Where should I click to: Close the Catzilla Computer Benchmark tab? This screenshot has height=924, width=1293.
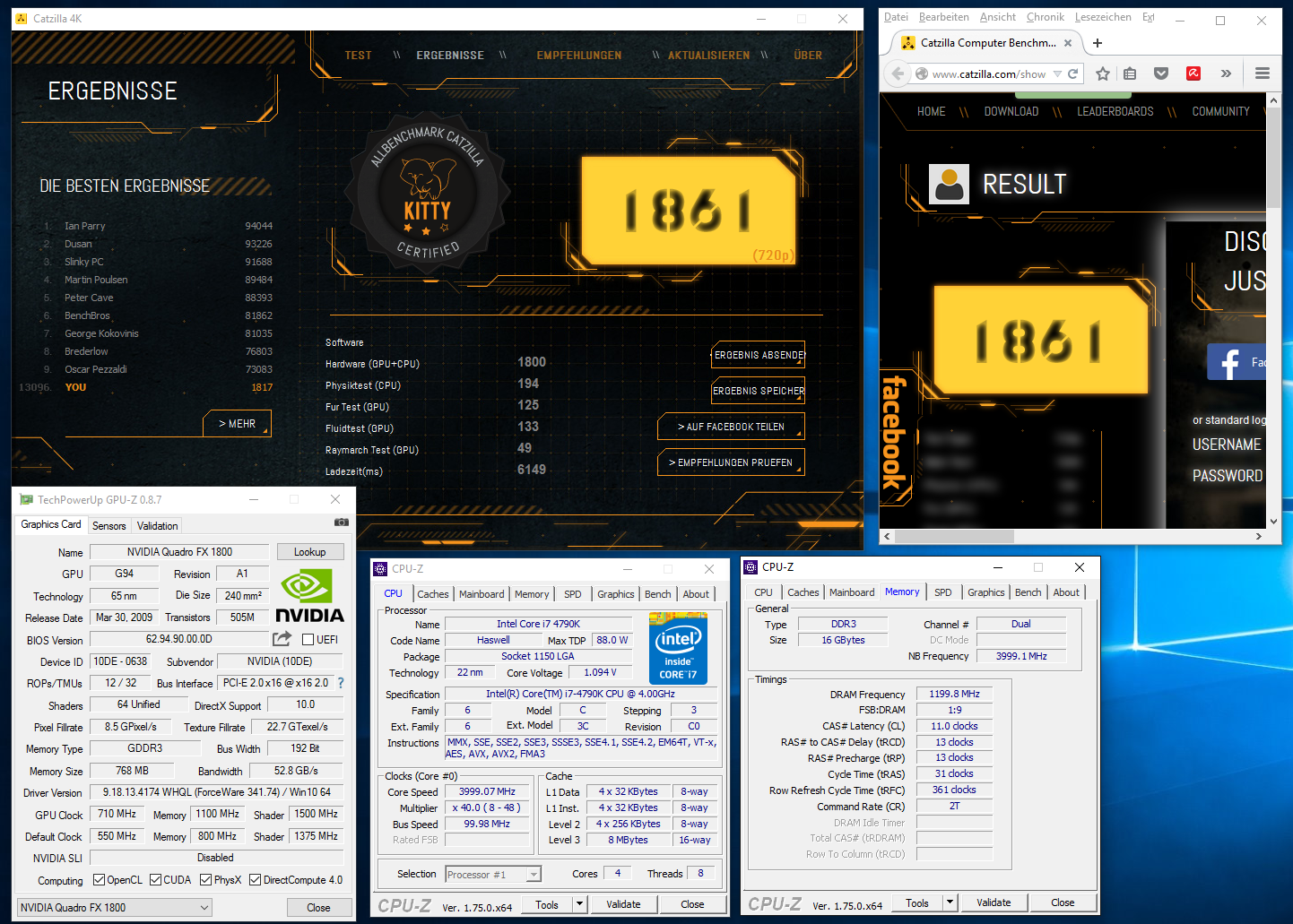pyautogui.click(x=1068, y=43)
